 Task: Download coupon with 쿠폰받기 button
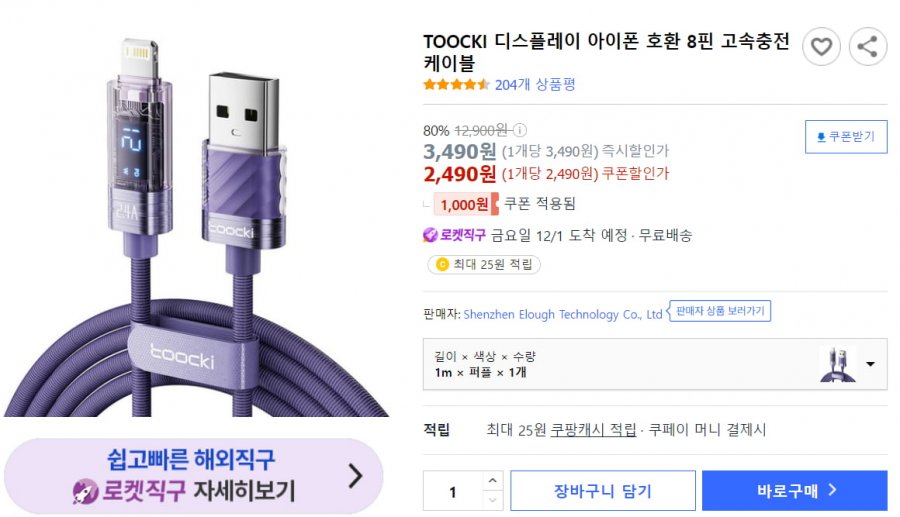coord(845,137)
